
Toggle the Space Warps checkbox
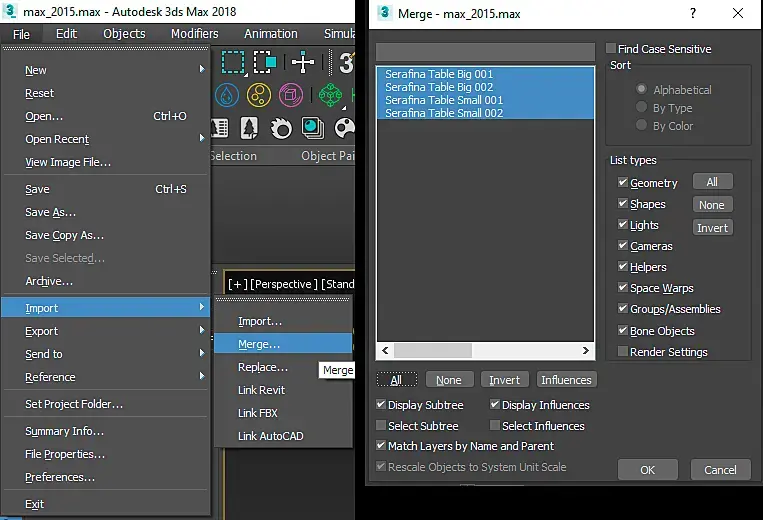[622, 287]
